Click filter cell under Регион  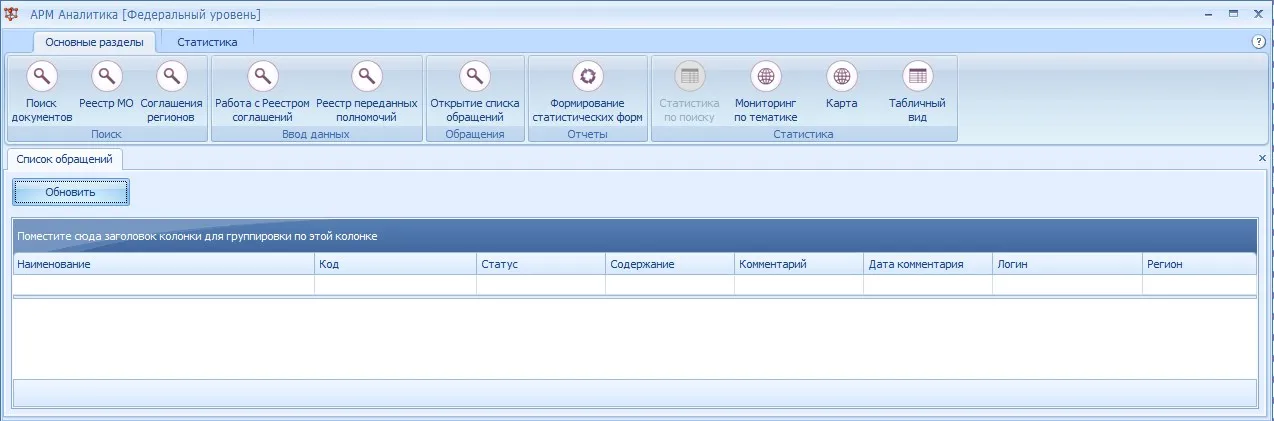[x=1200, y=285]
